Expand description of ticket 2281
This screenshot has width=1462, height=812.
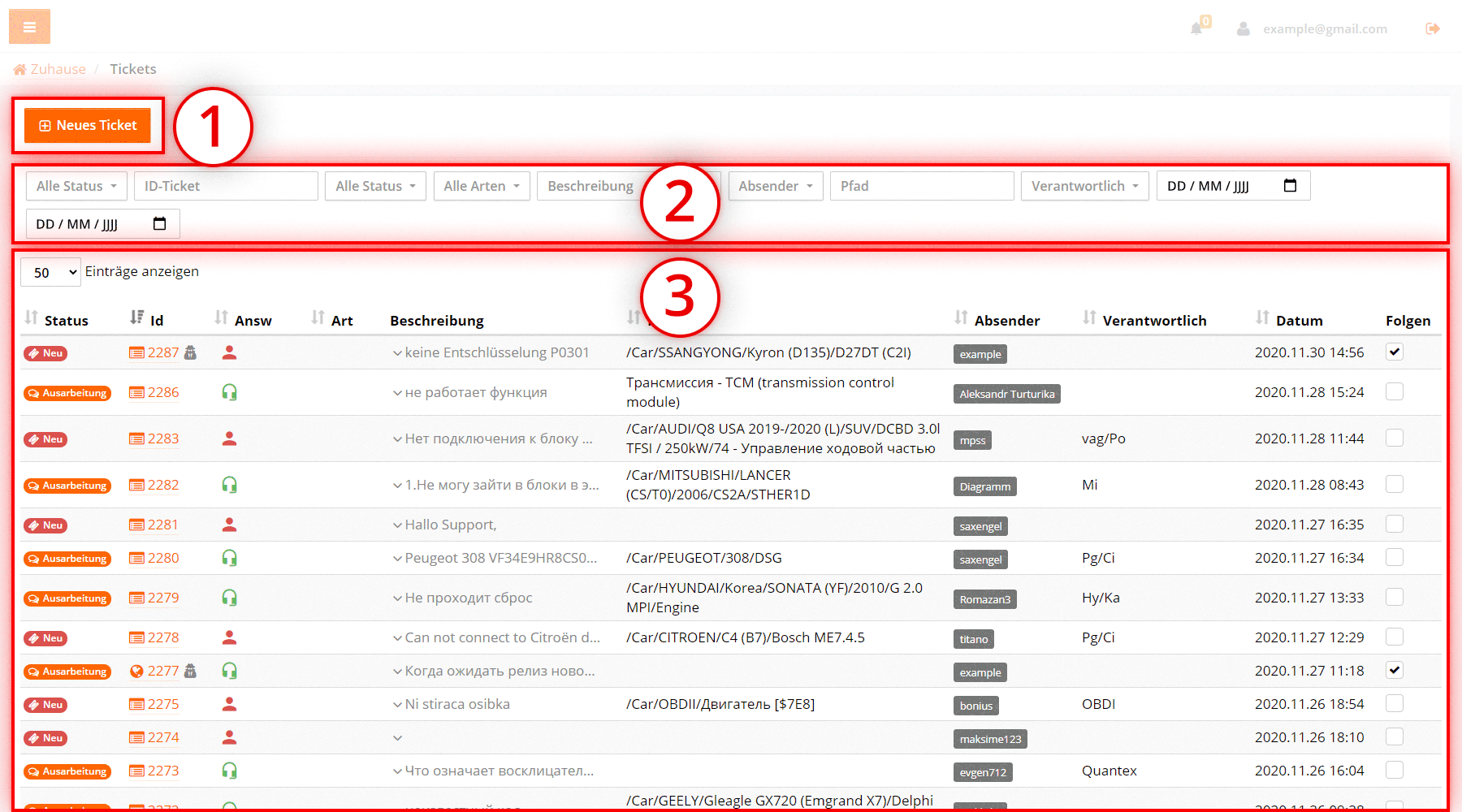pos(397,525)
